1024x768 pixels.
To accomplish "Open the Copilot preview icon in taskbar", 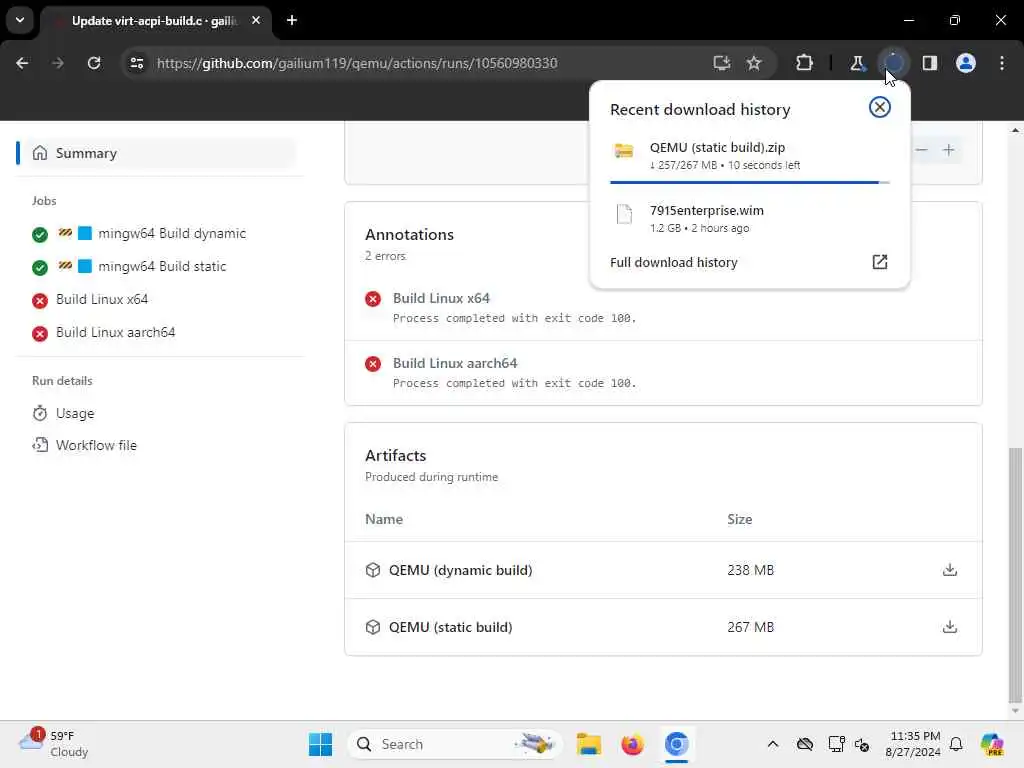I will point(991,744).
